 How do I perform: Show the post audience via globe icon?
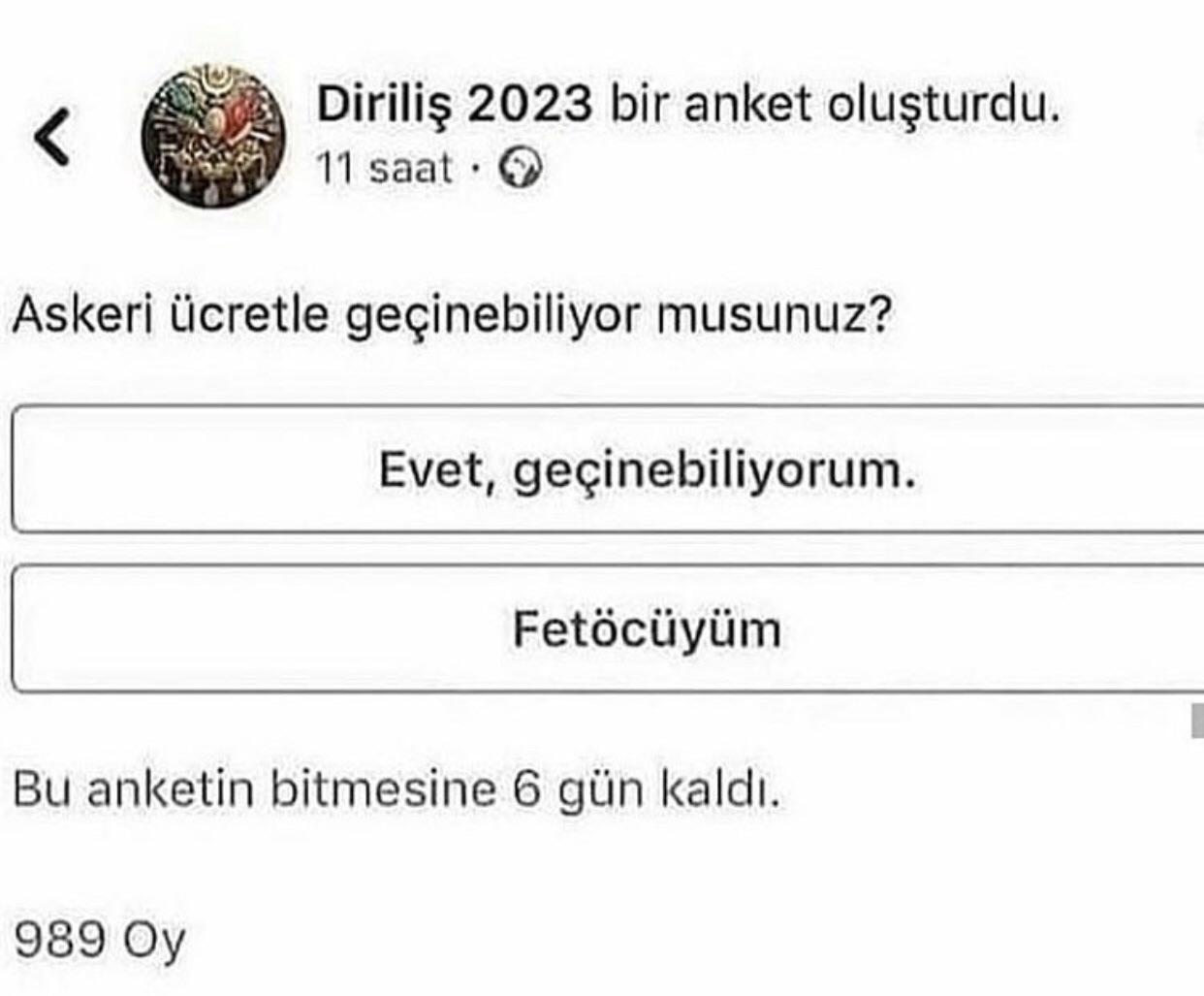(521, 170)
